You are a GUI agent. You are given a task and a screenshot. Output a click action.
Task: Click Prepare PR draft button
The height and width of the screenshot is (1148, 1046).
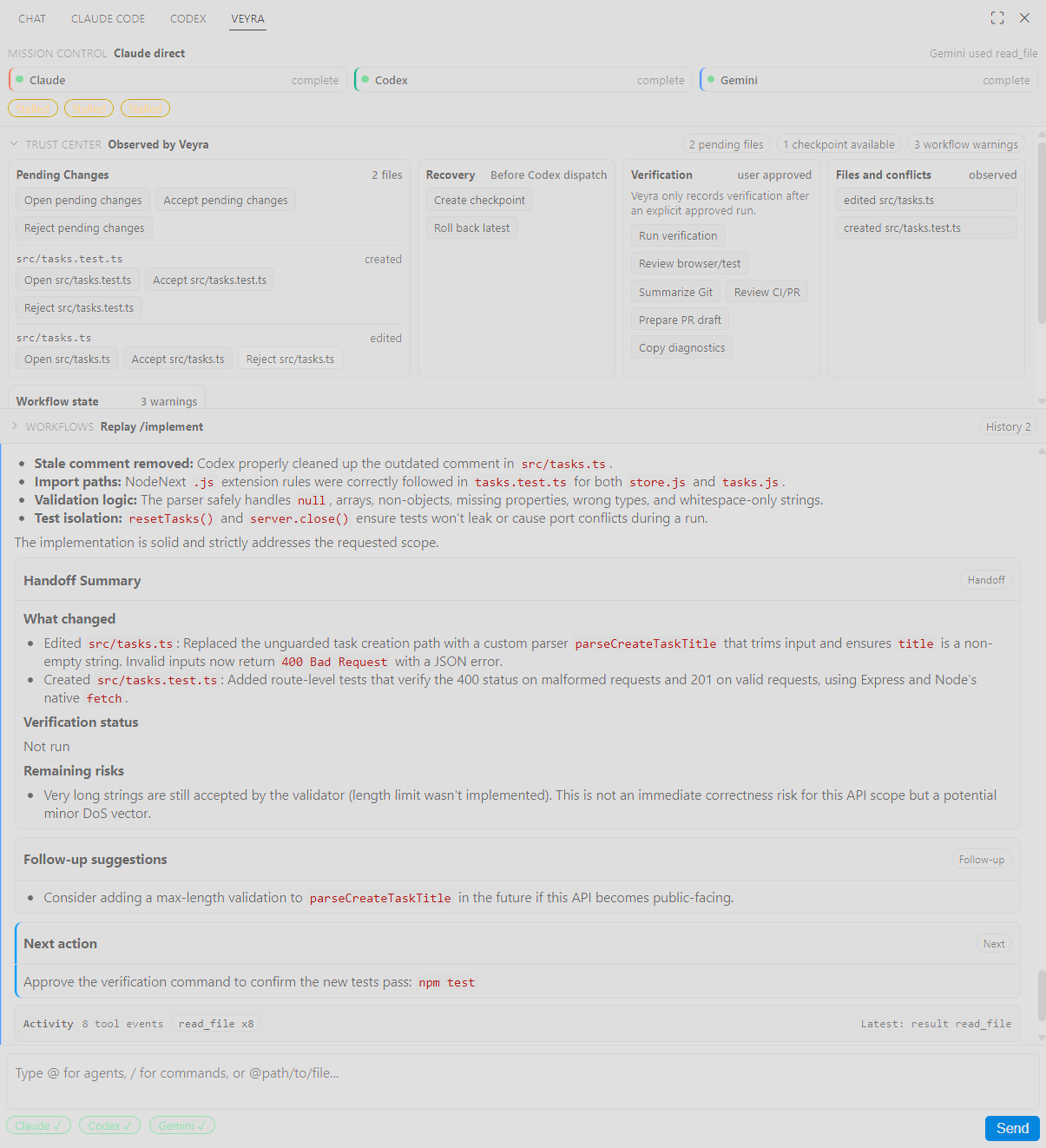pos(680,320)
